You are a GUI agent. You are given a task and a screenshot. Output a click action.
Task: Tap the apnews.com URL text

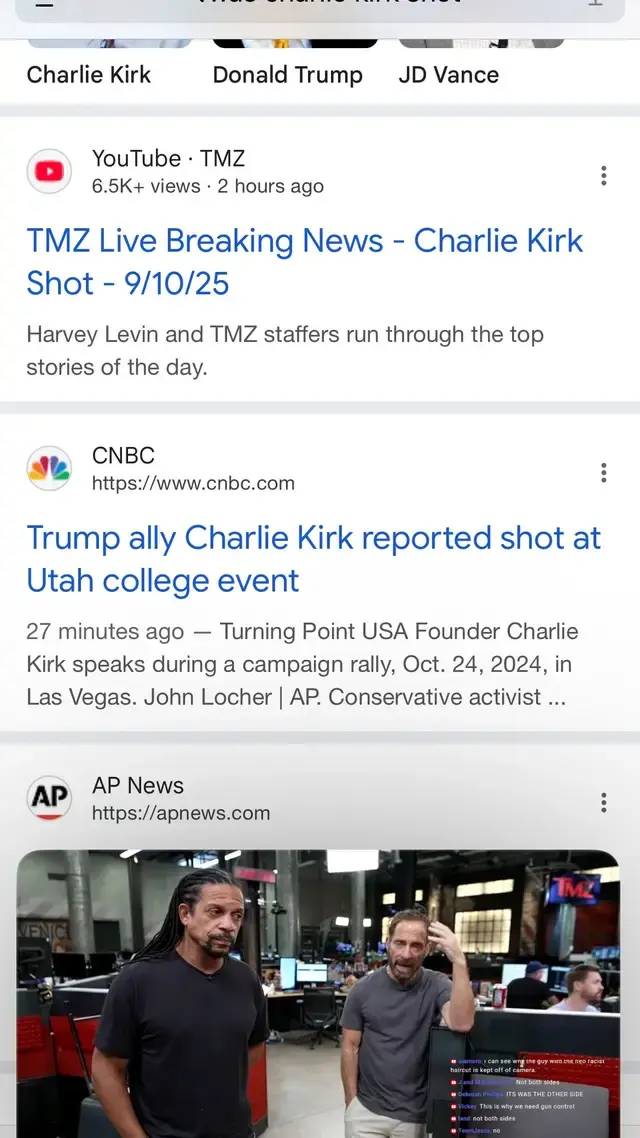click(x=181, y=813)
